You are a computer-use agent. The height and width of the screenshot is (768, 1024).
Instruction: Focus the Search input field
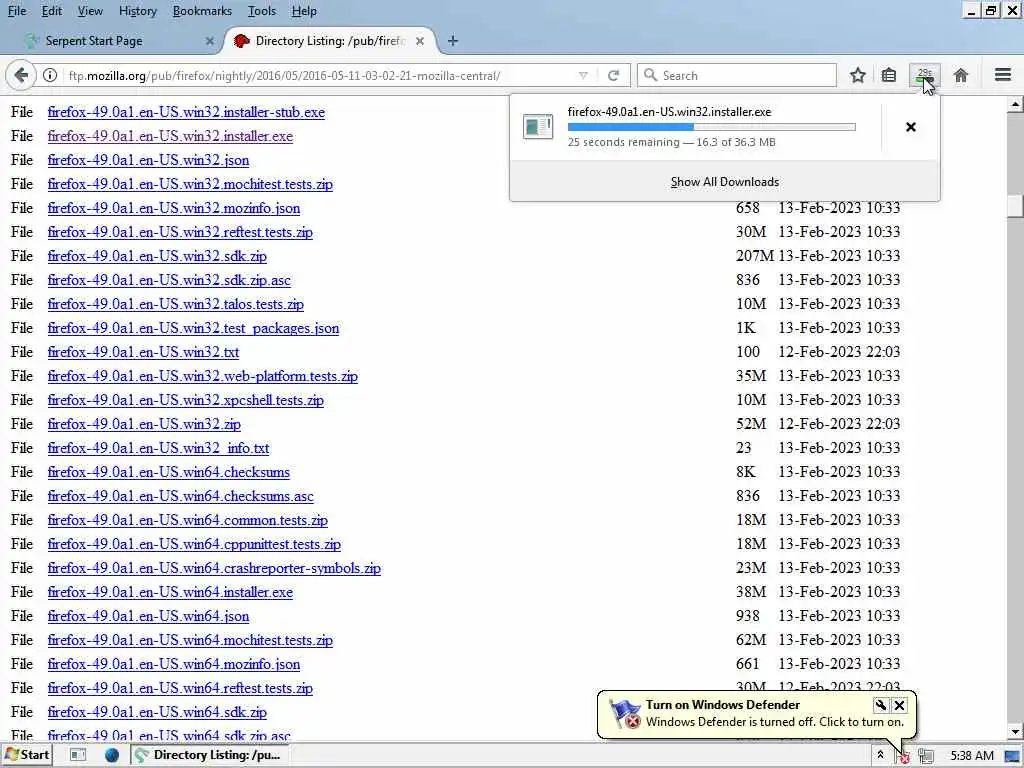(x=737, y=76)
